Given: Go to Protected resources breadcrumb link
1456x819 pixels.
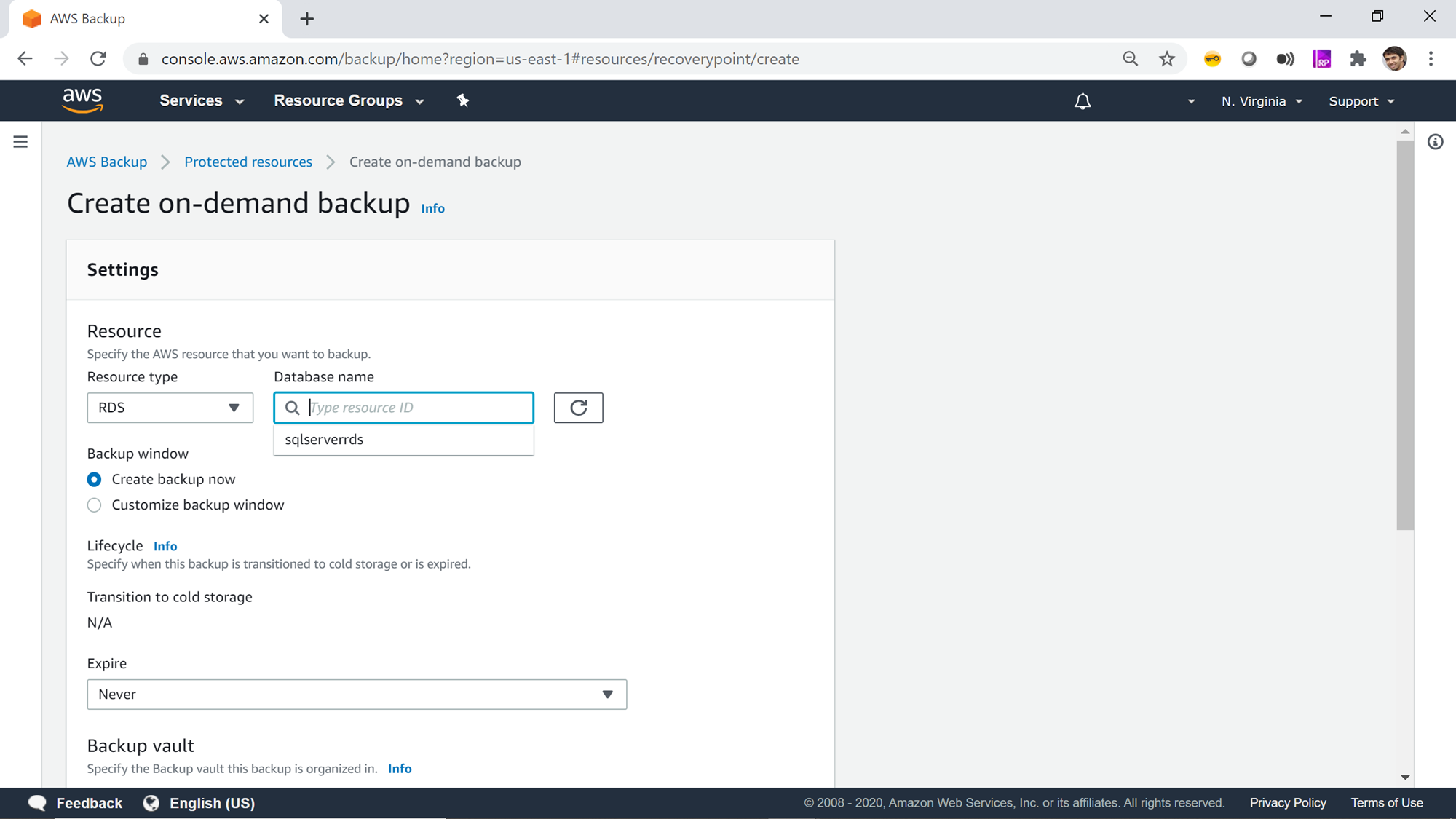Looking at the screenshot, I should point(248,162).
